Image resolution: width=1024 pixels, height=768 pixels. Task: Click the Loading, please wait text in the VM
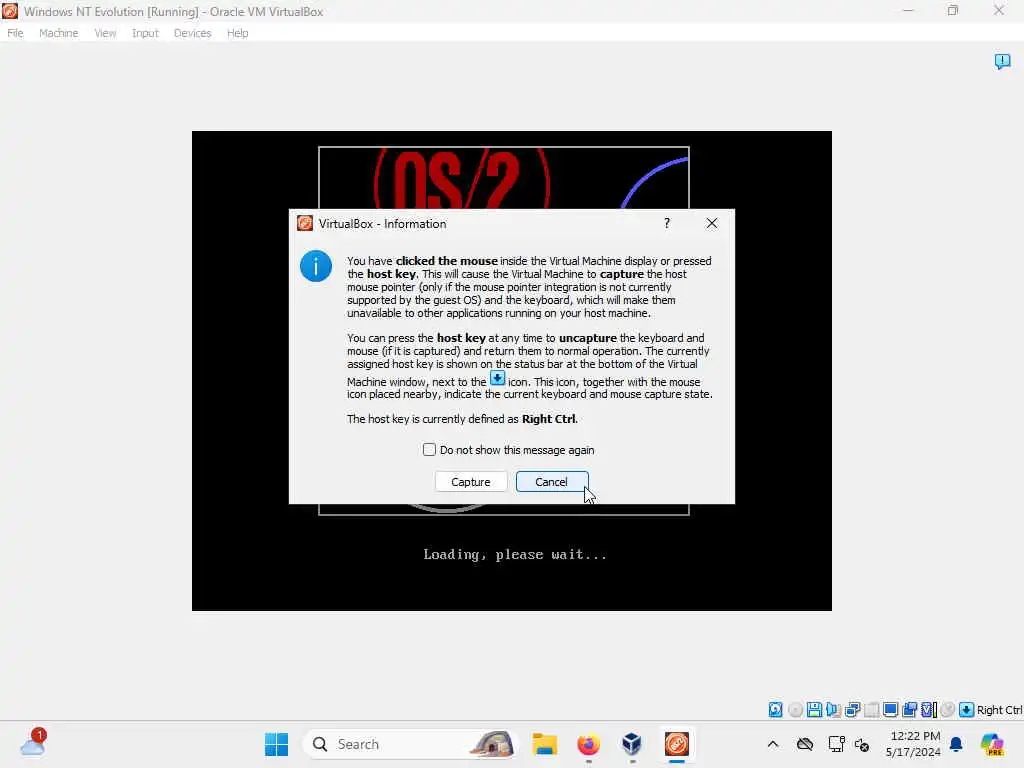515,554
